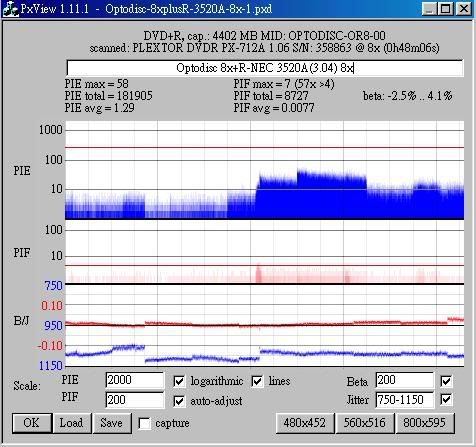Click the OK button

(x=32, y=423)
